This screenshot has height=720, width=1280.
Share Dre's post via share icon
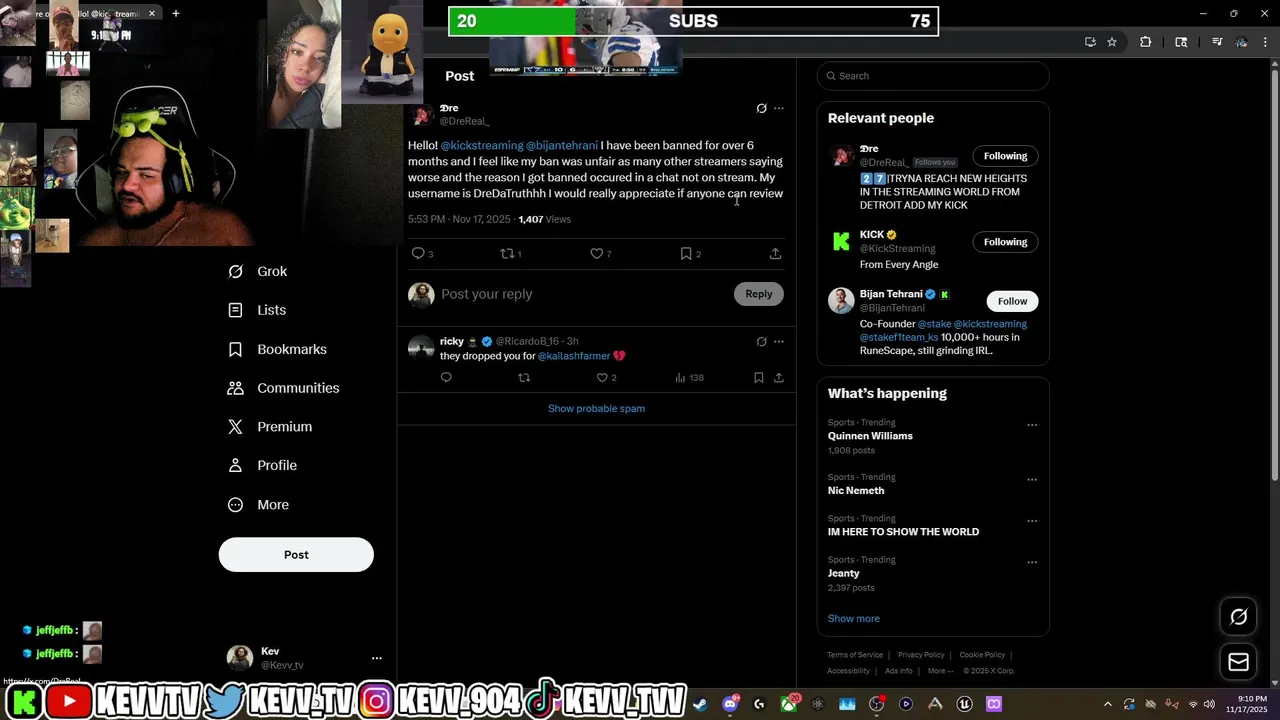click(775, 254)
